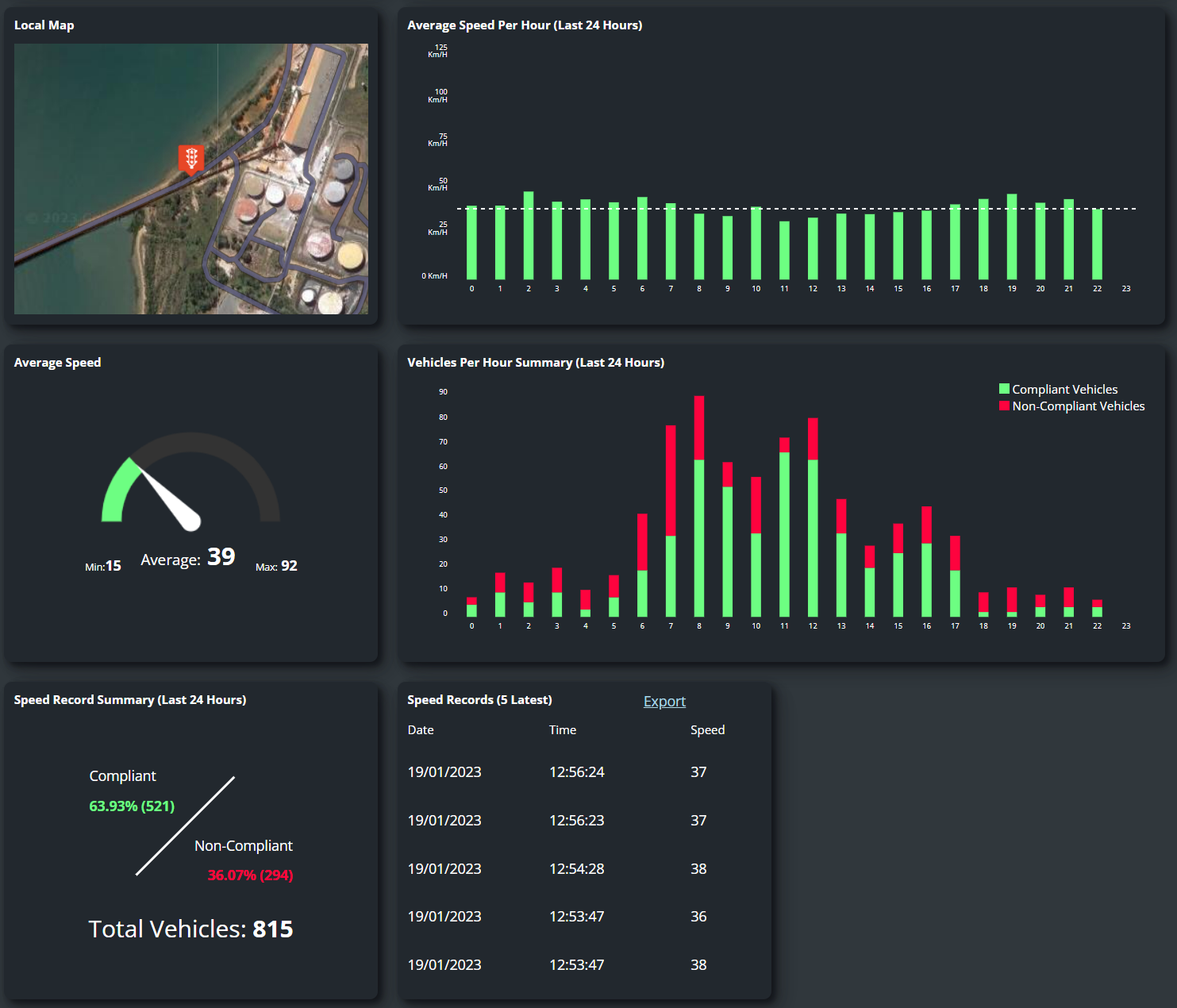Click the Export link
This screenshot has height=1008, width=1177.
pos(664,702)
